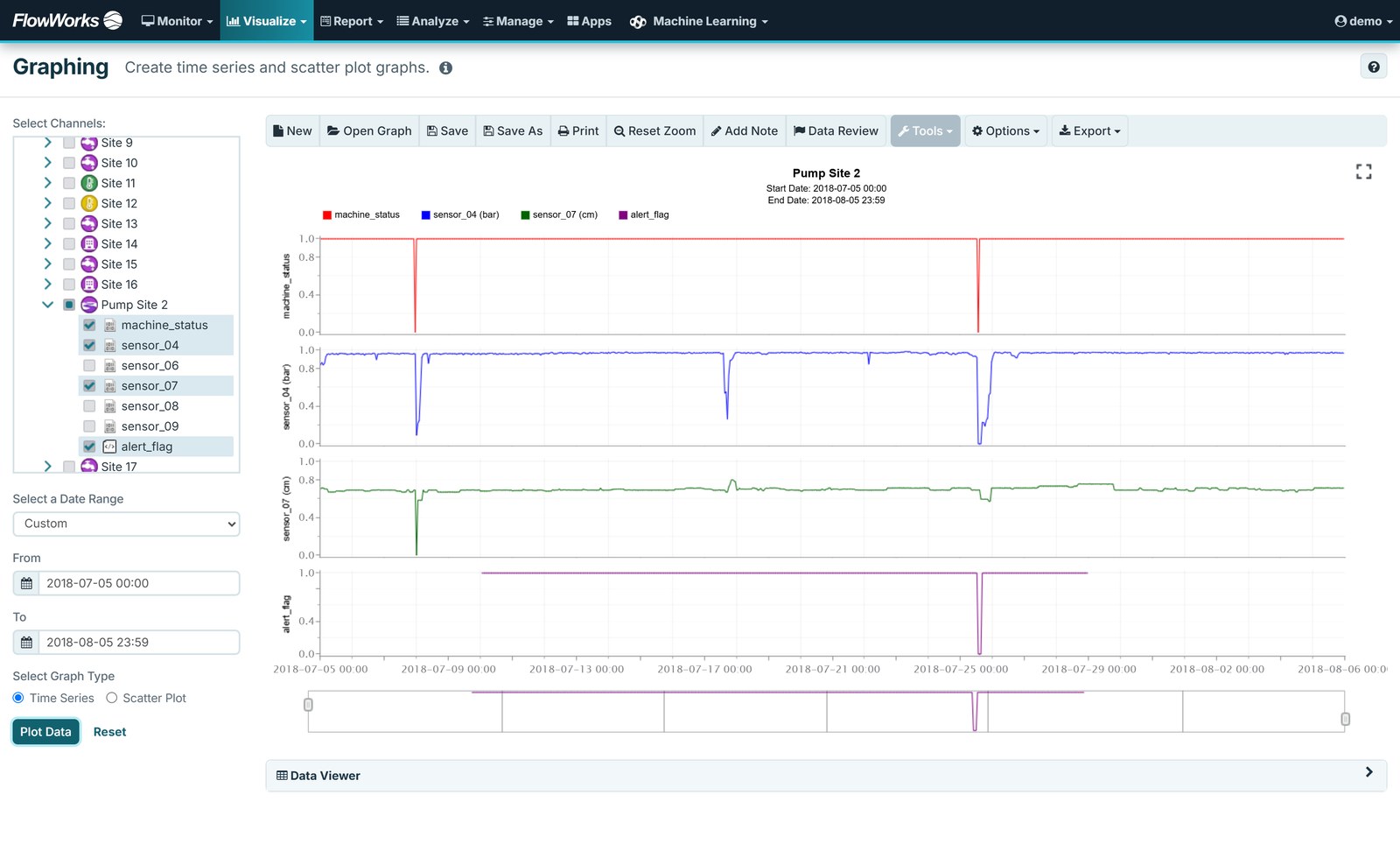Select the Scatter Plot graph type
Screen dimensions: 1400x844
112,698
